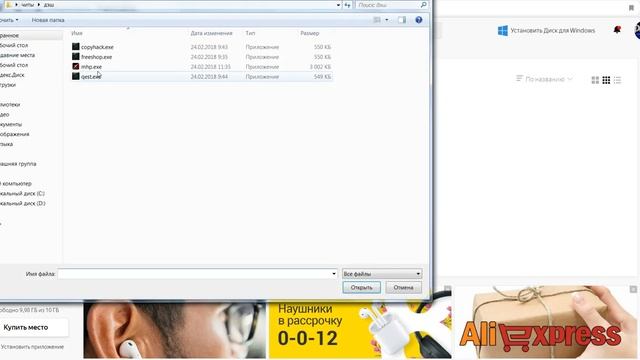Click the change view icon in dialog toolbar
The image size is (640, 360).
tap(377, 20)
